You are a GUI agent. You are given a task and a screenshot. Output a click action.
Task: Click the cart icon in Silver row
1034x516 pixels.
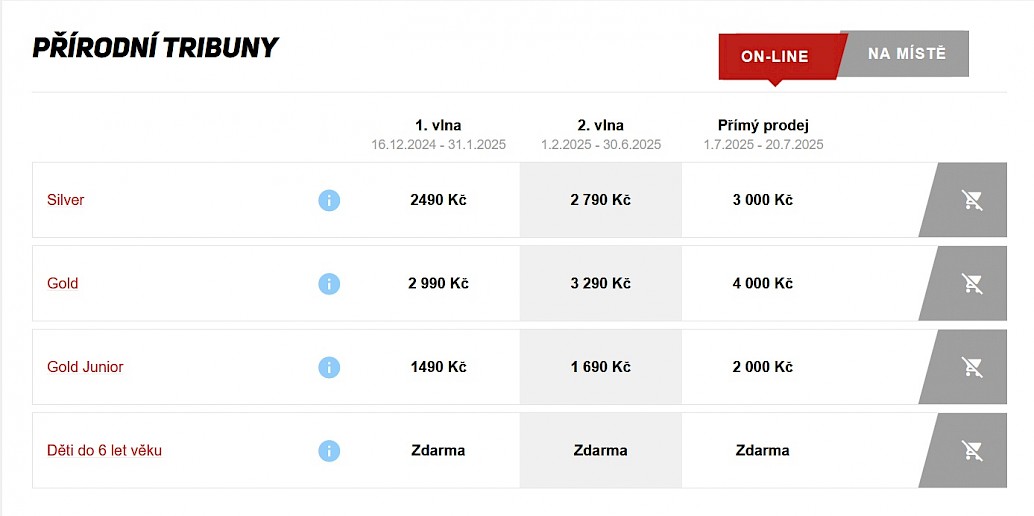point(971,200)
